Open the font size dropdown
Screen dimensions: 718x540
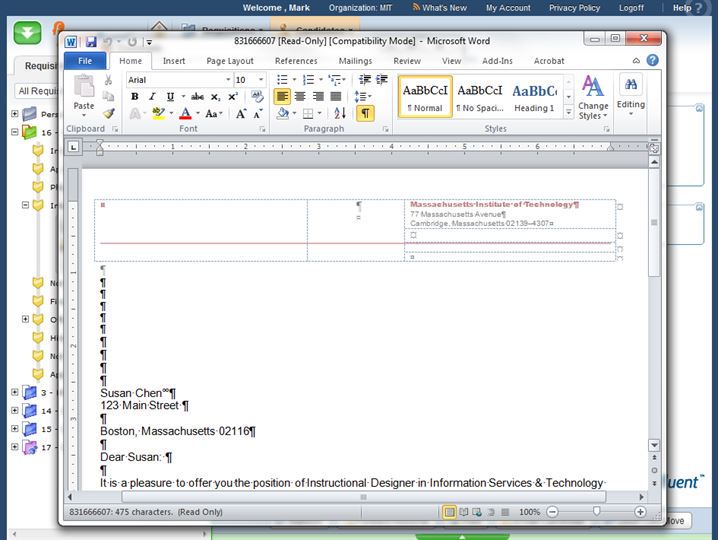(261, 80)
